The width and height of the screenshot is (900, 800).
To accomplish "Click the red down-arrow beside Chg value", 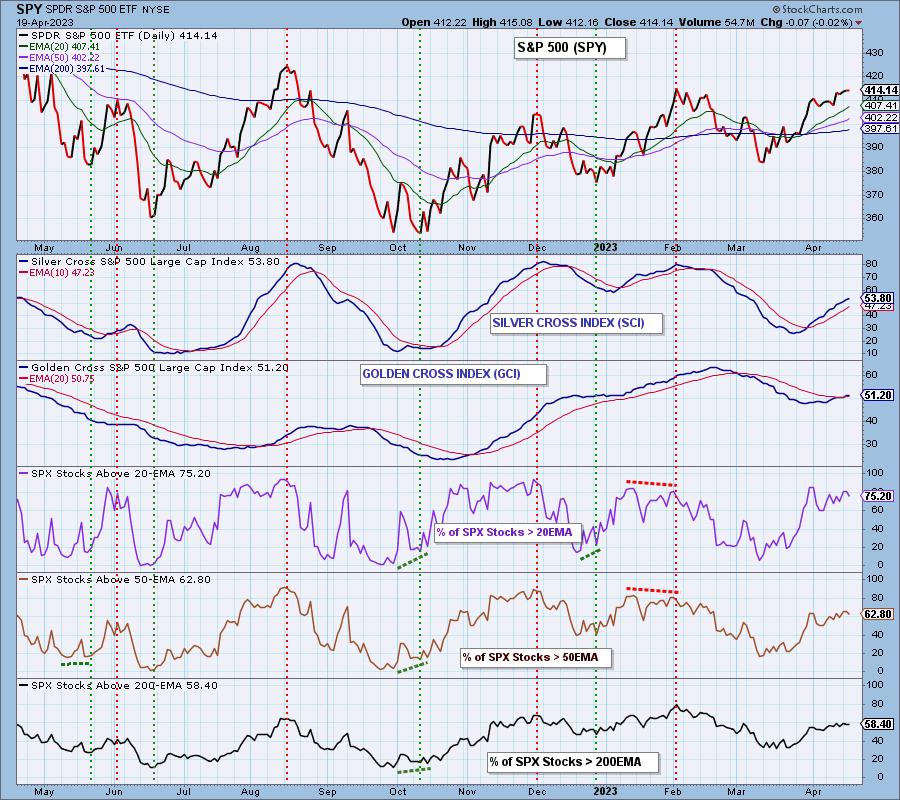I will point(859,23).
